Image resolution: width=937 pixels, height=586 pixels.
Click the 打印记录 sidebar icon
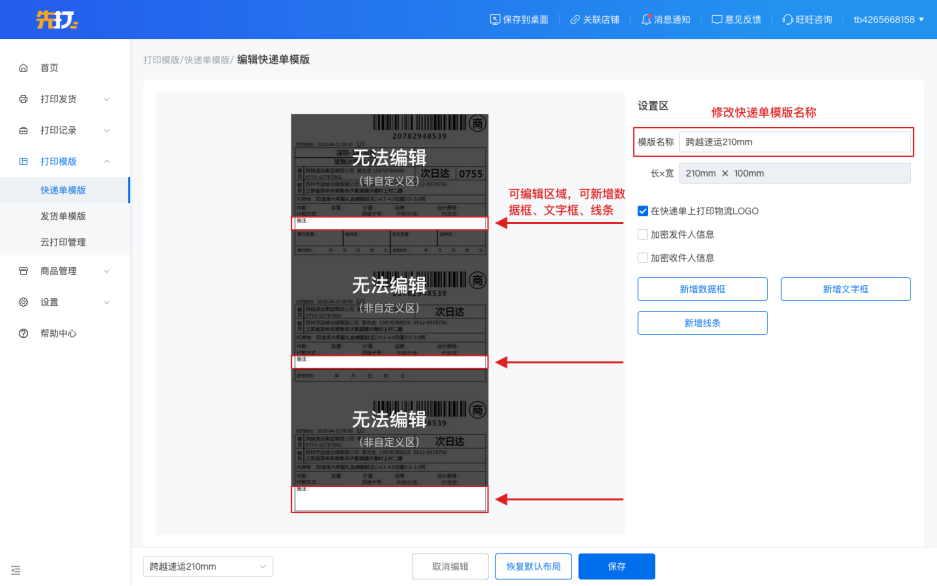[23, 130]
